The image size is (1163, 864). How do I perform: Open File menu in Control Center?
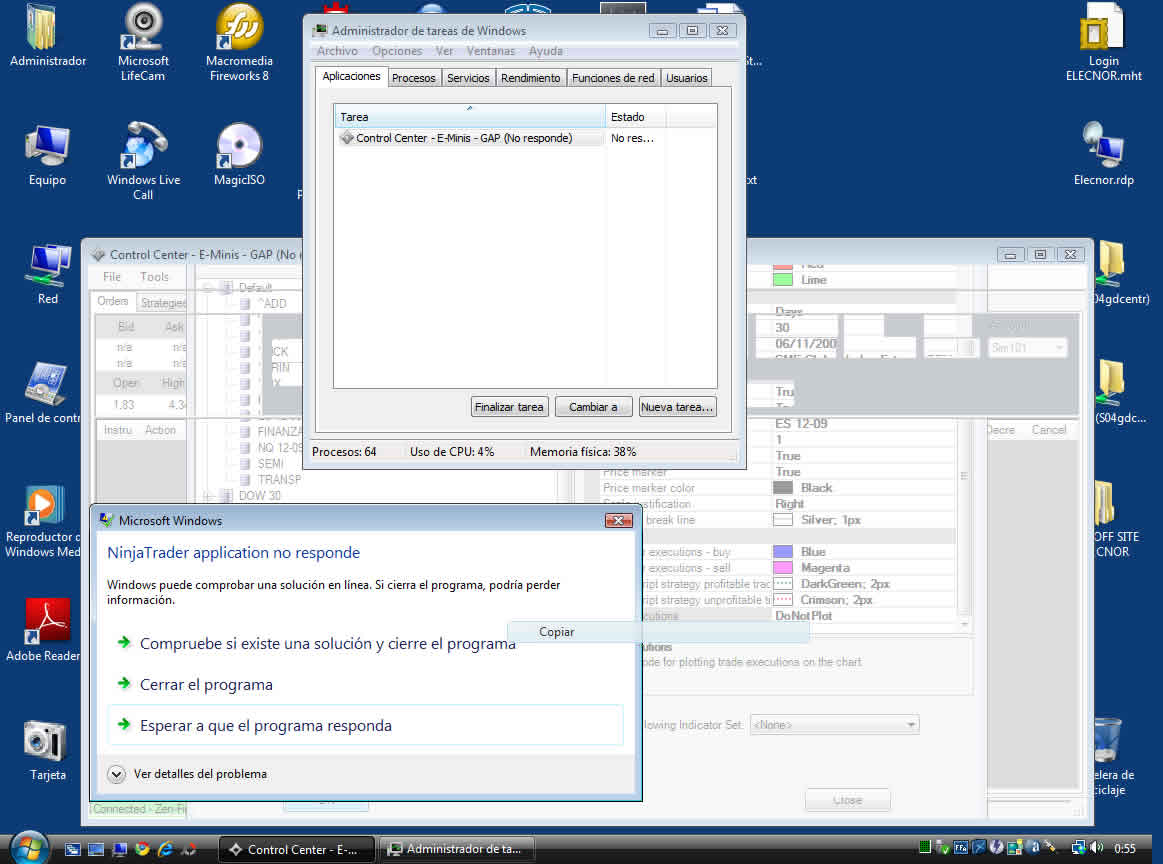(112, 277)
